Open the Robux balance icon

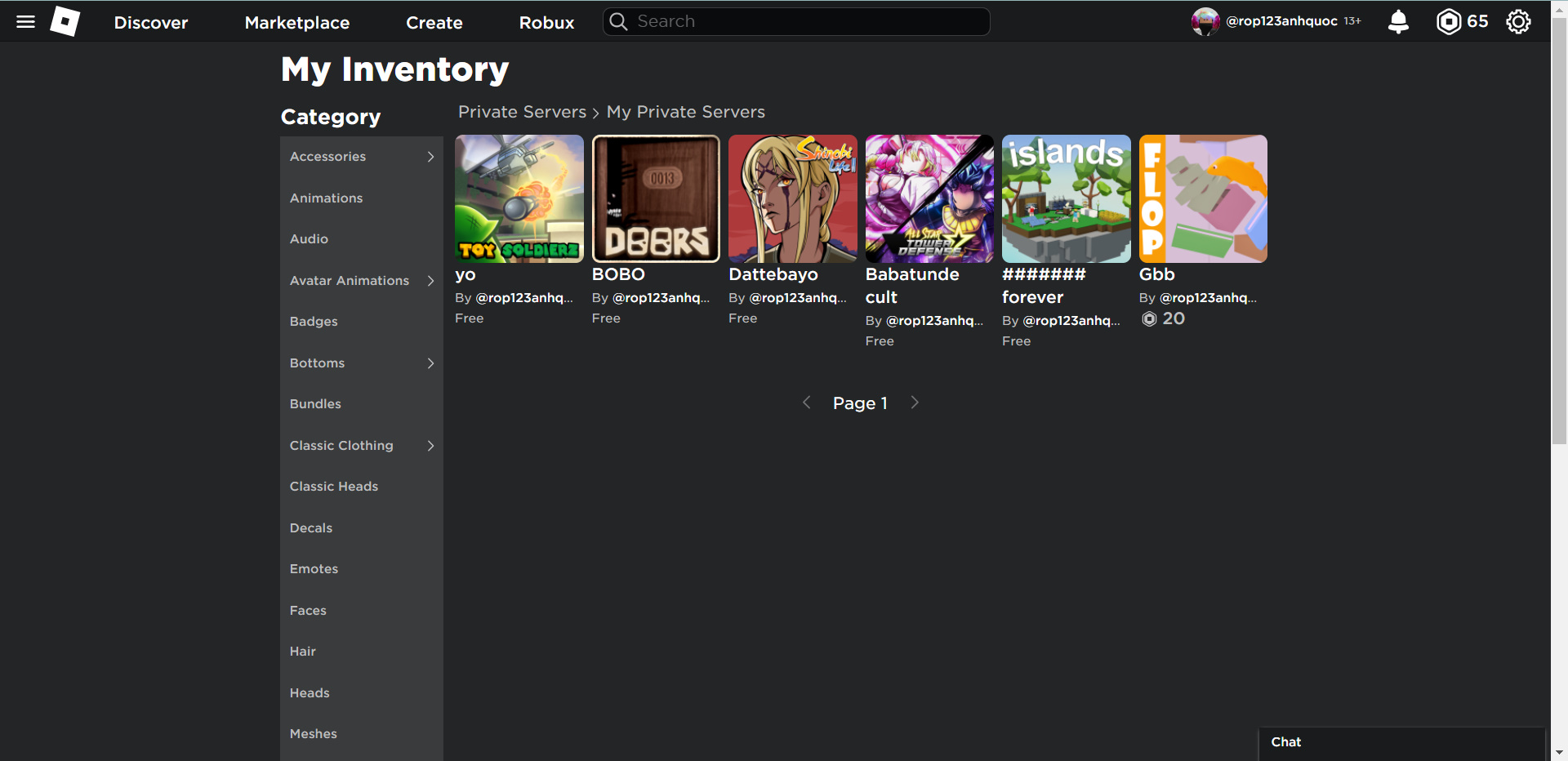point(1448,21)
